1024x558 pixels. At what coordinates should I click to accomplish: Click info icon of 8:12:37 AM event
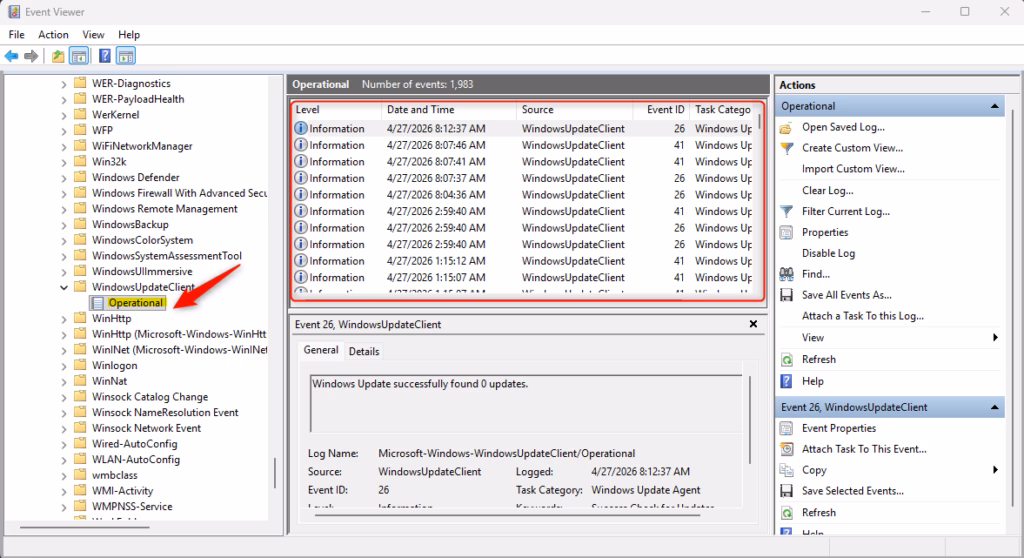[x=300, y=129]
